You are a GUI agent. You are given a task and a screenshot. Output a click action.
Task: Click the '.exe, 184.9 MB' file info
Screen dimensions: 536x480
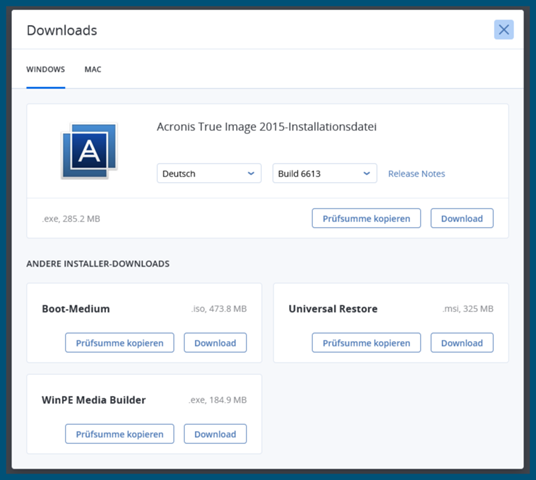[217, 400]
